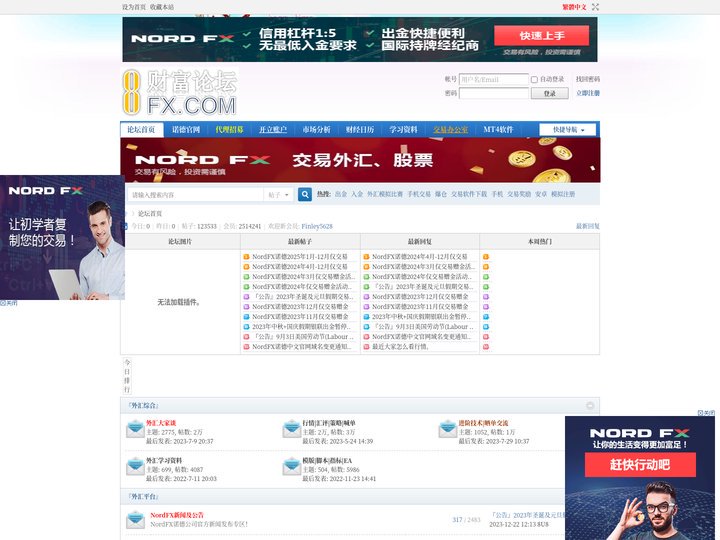Select hot search term 出金
This screenshot has width=720, height=540.
pos(341,194)
